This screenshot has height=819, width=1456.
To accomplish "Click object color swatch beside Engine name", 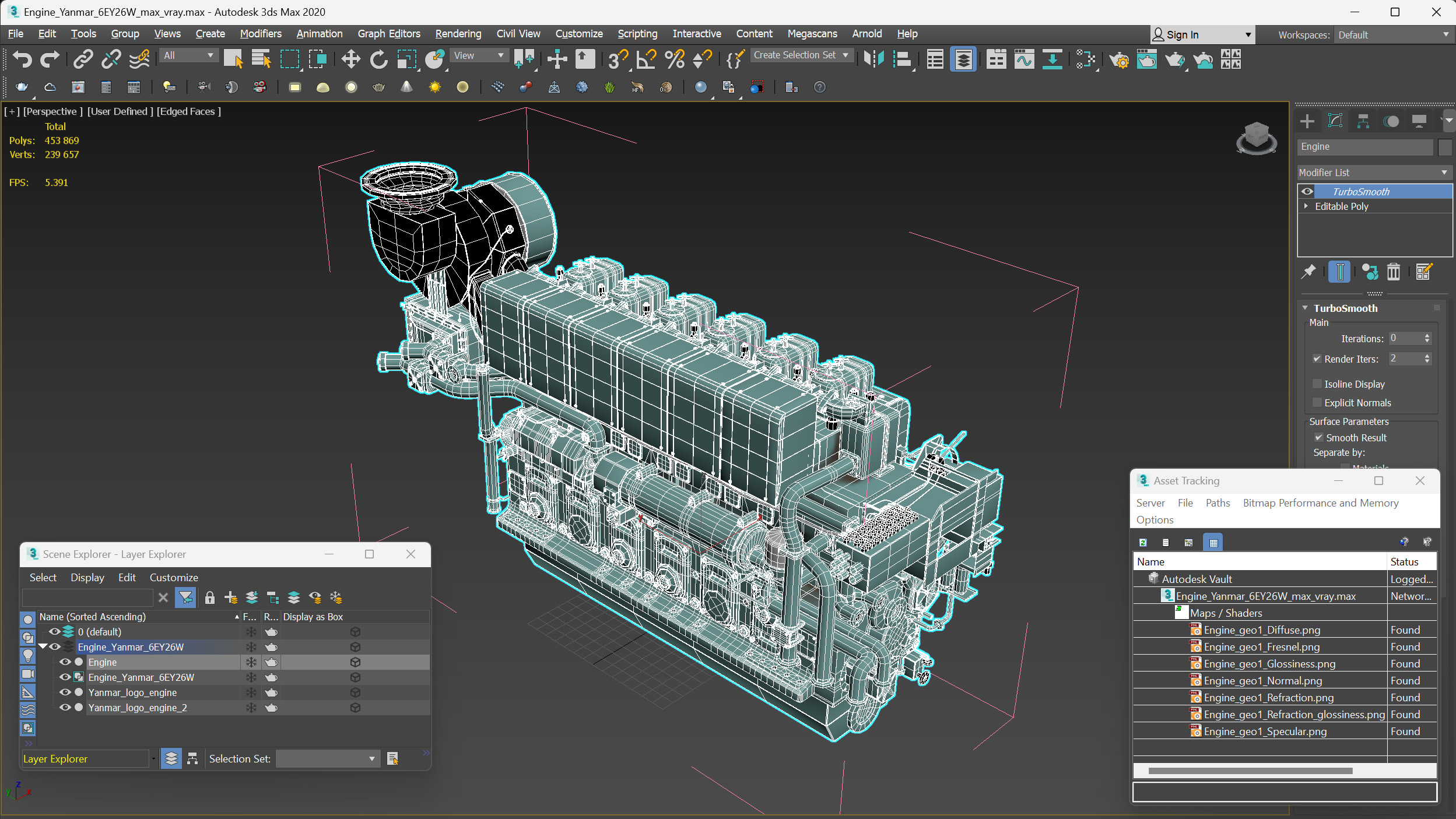I will pos(1444,147).
